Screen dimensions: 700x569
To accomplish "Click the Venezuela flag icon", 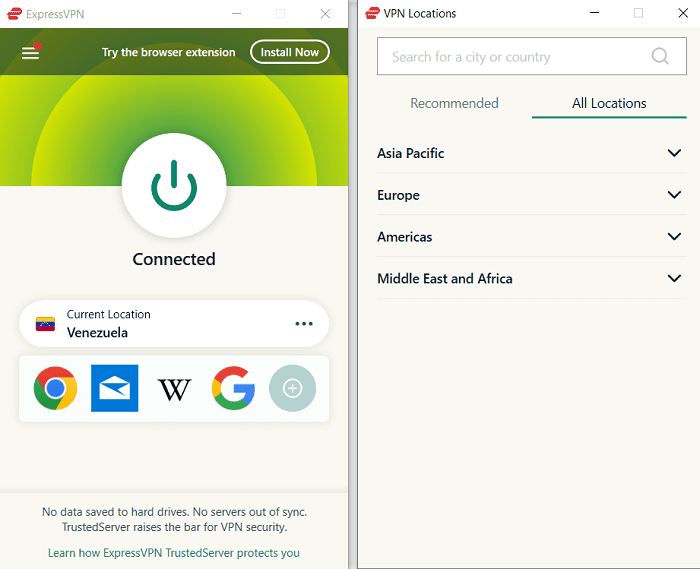I will (x=46, y=324).
